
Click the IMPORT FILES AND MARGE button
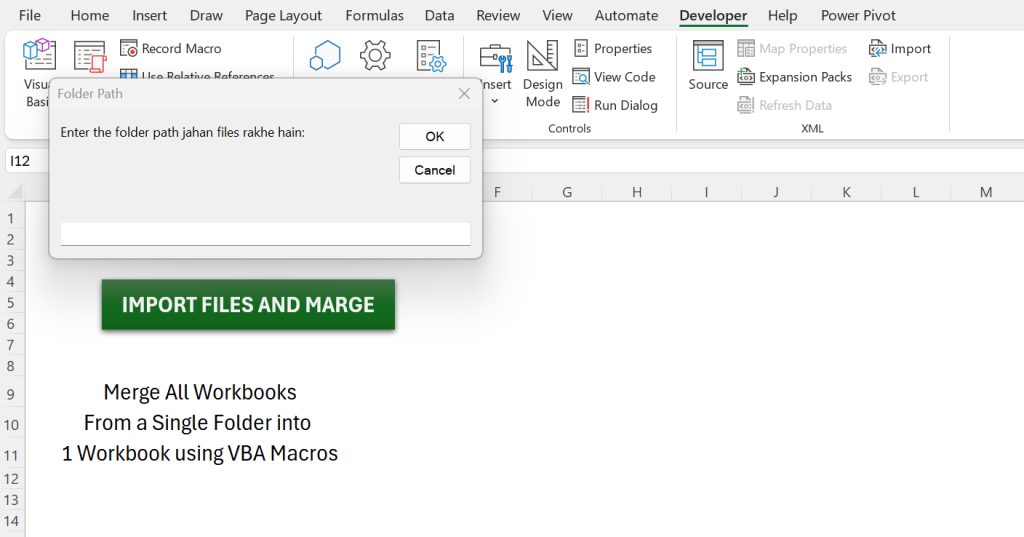[248, 304]
